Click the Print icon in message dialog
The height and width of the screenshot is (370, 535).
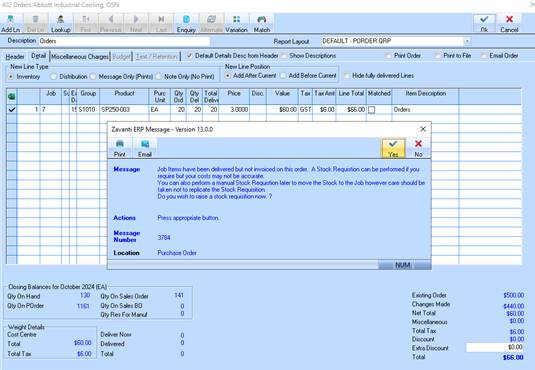(119, 148)
